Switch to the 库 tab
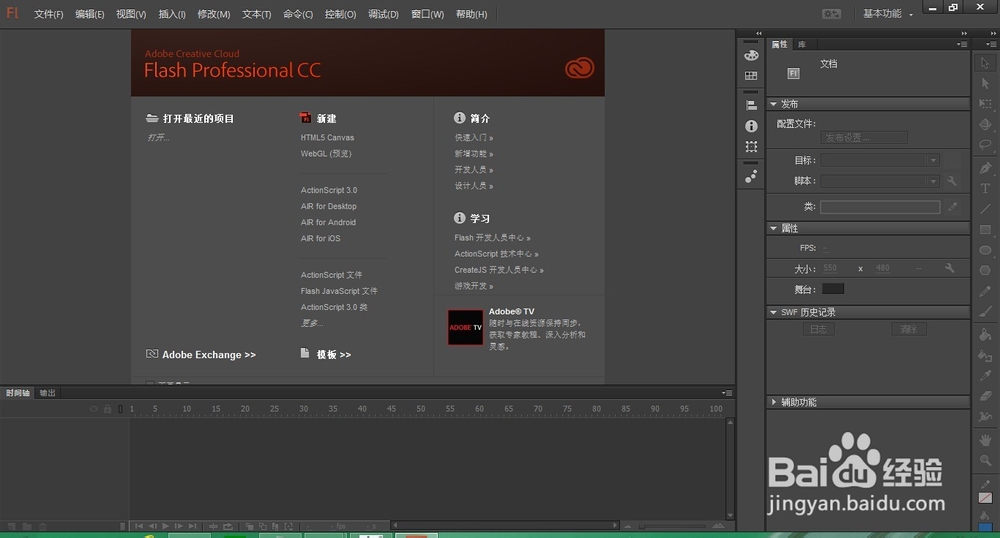Viewport: 1000px width, 538px height. [802, 44]
